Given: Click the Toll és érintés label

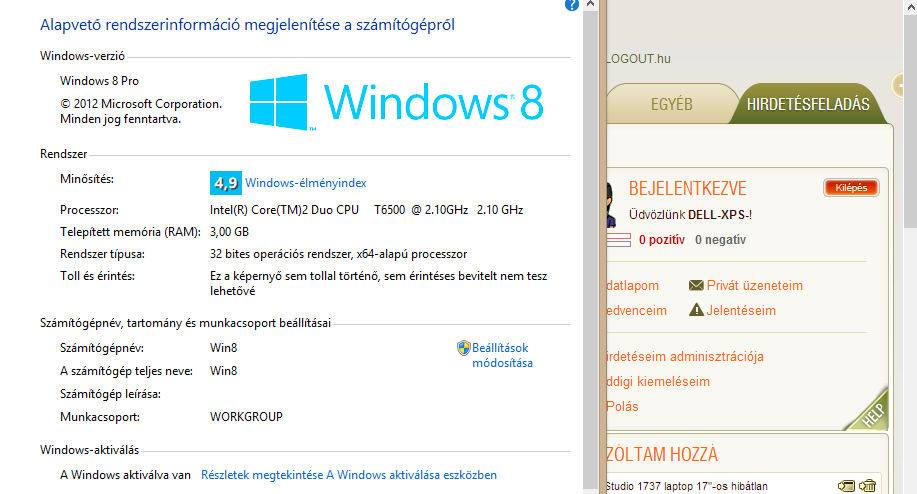Looking at the screenshot, I should click(x=97, y=276).
